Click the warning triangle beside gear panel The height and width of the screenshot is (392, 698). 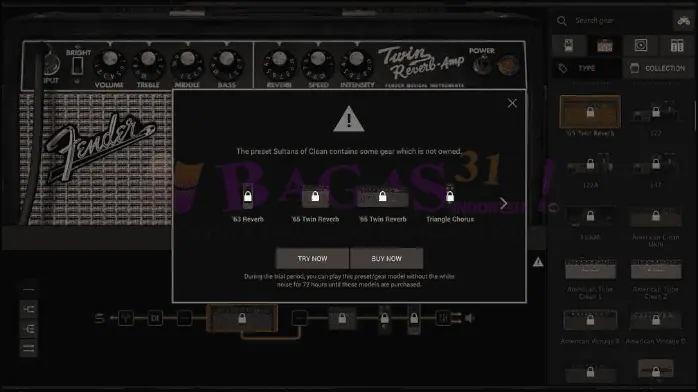(538, 262)
